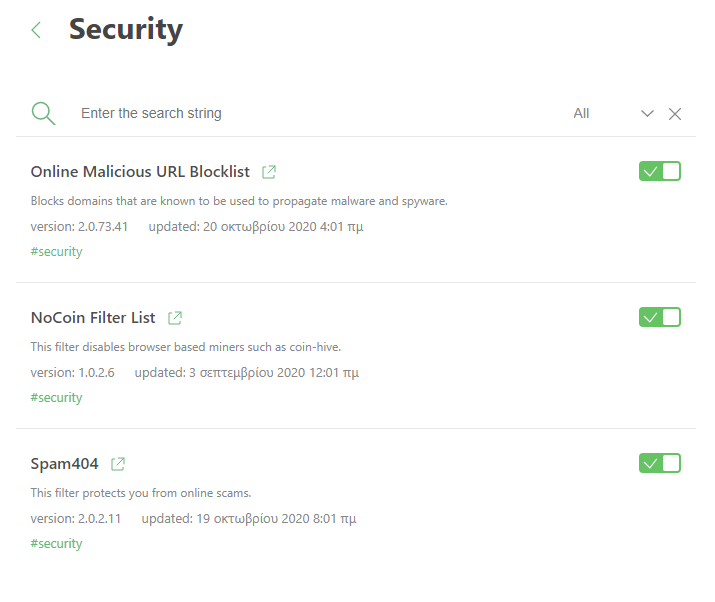Image resolution: width=715 pixels, height=602 pixels.
Task: Click the Online Malicious URL Blocklist title
Action: pyautogui.click(x=140, y=171)
